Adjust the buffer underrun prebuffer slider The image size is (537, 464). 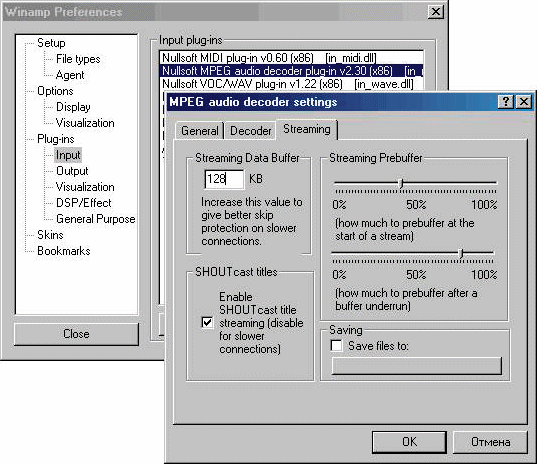[461, 253]
